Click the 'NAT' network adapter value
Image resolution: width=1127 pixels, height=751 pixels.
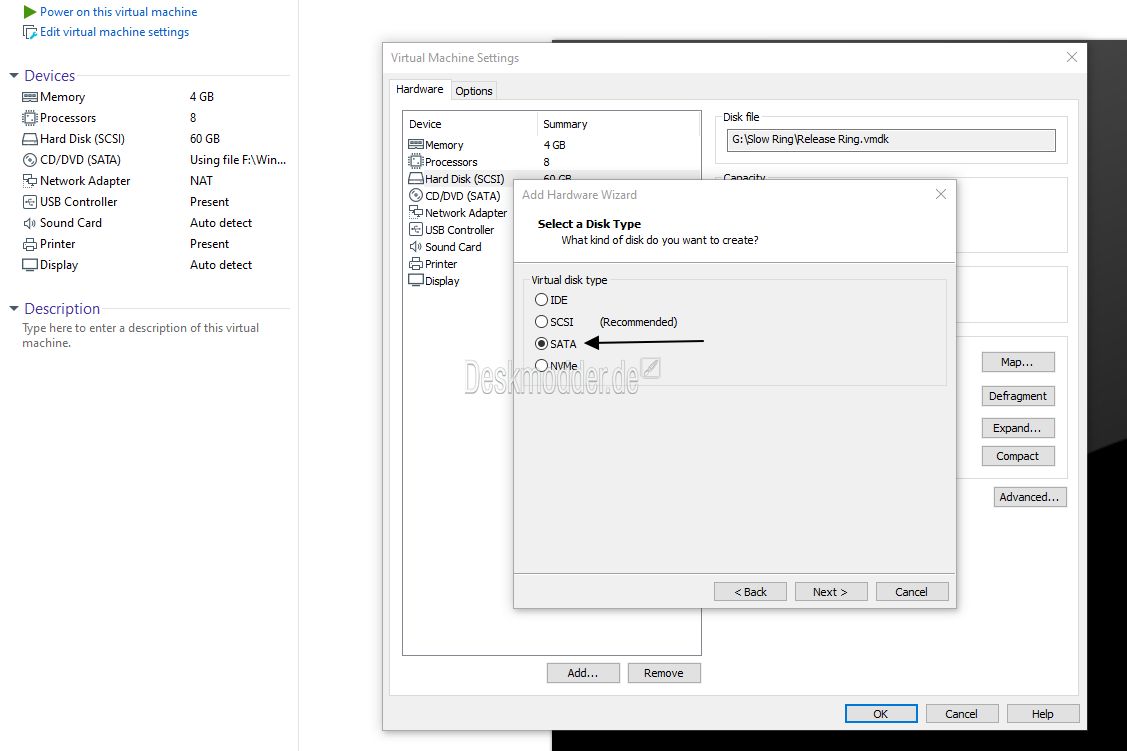point(201,180)
